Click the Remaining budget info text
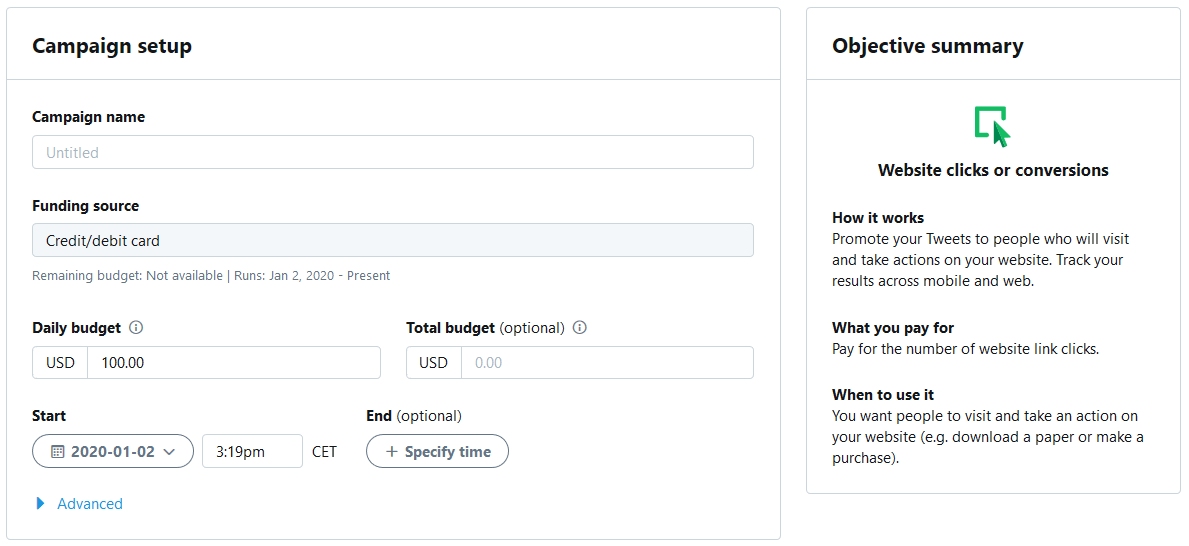Screen dimensions: 1189x546 coord(211,275)
